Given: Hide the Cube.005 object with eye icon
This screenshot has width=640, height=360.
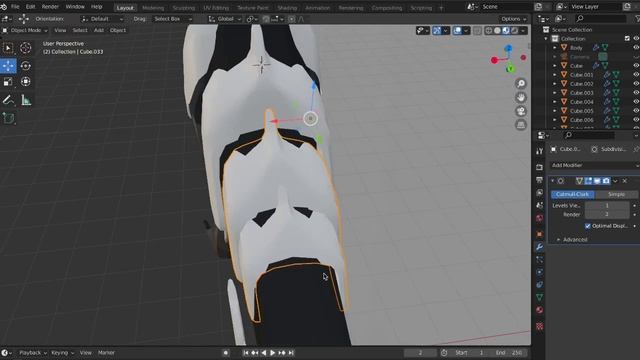Looking at the screenshot, I should pos(636,111).
